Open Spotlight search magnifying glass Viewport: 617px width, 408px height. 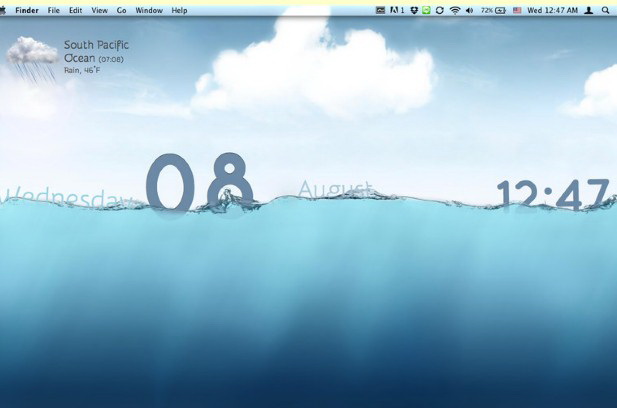605,9
